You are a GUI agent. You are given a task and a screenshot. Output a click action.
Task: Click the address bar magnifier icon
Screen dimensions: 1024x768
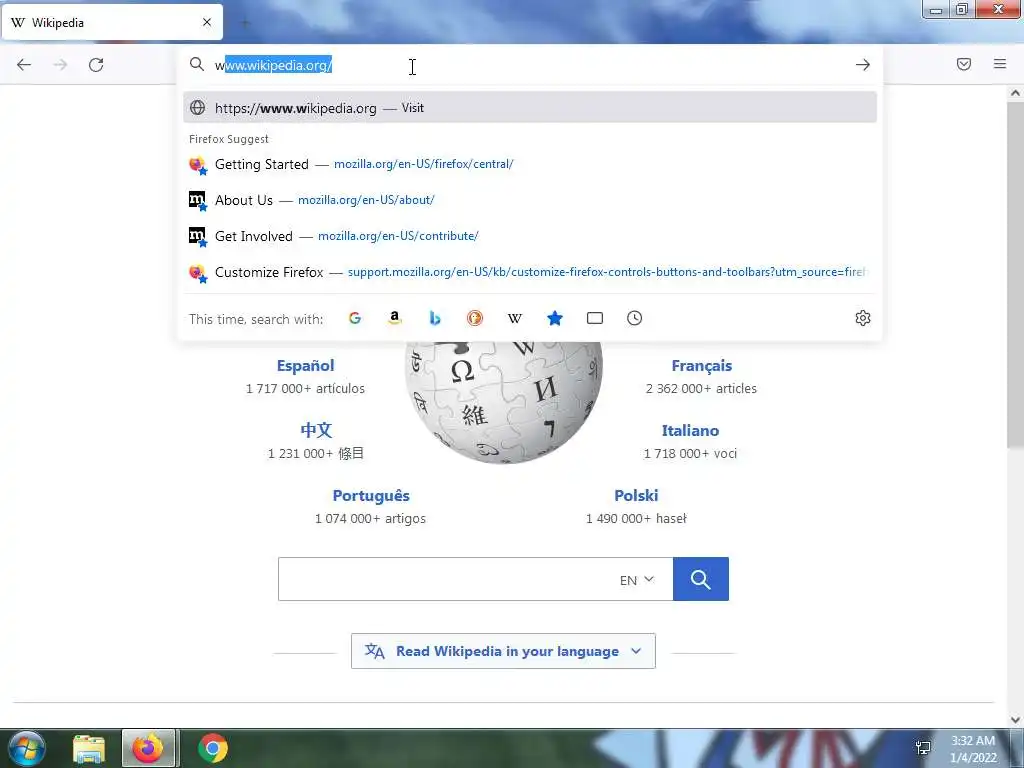[197, 64]
